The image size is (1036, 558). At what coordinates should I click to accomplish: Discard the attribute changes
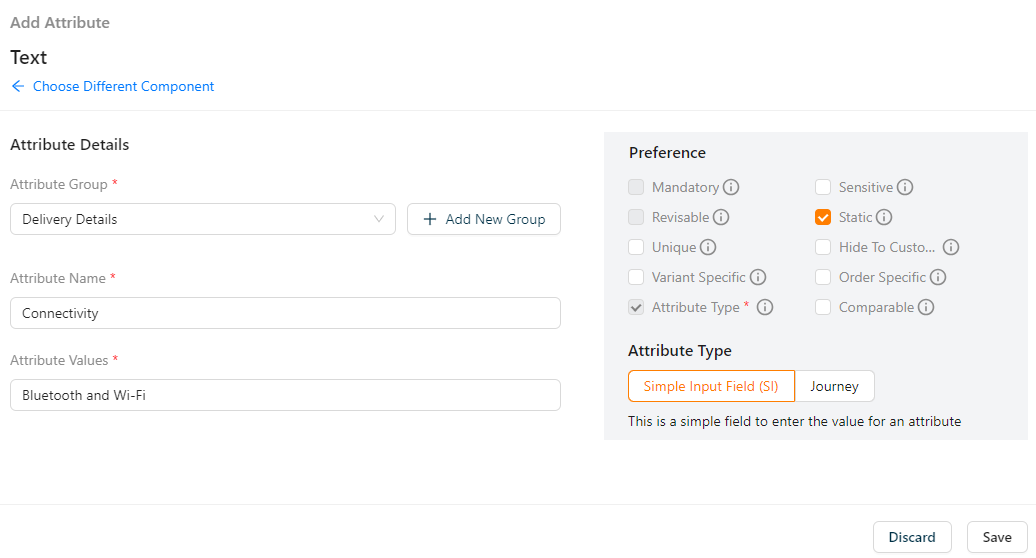pos(912,537)
